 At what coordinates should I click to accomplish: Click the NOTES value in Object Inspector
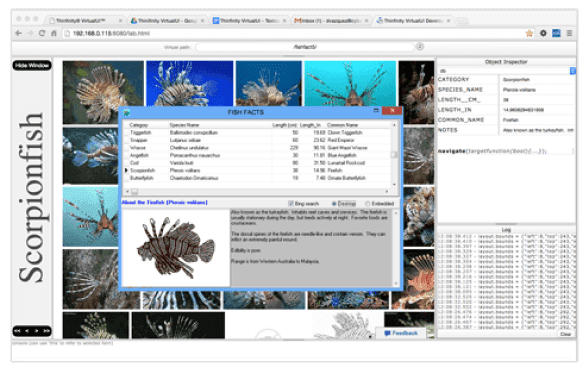click(538, 130)
